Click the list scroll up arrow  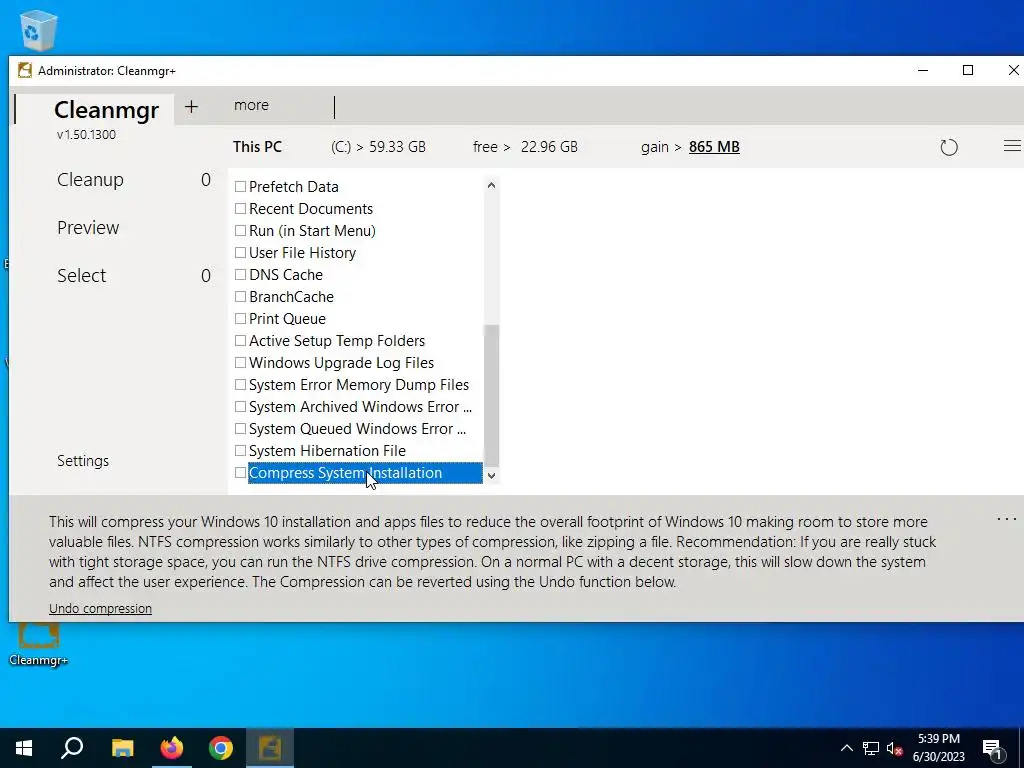(491, 185)
